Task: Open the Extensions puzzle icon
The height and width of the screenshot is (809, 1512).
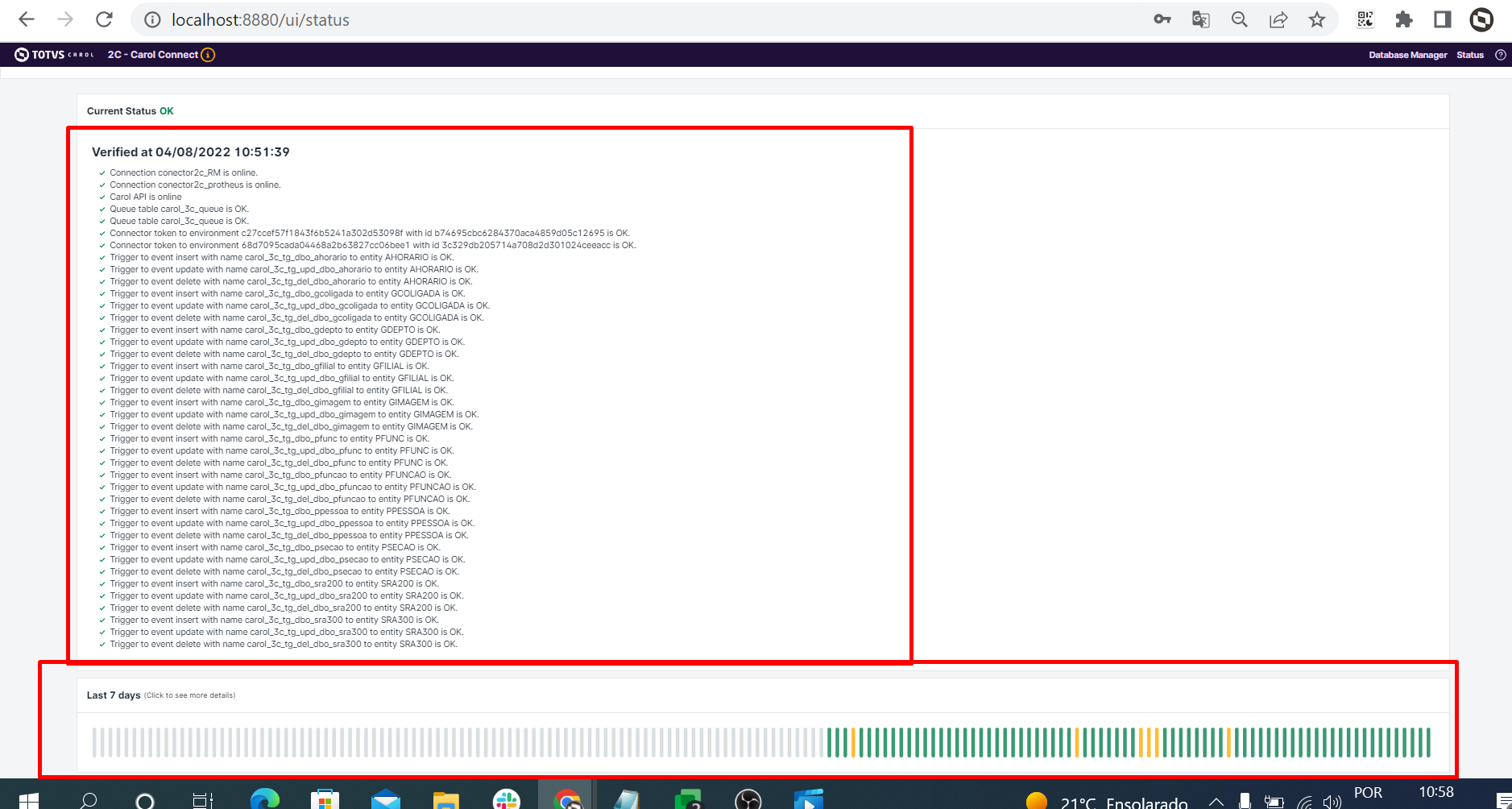Action: 1404,19
